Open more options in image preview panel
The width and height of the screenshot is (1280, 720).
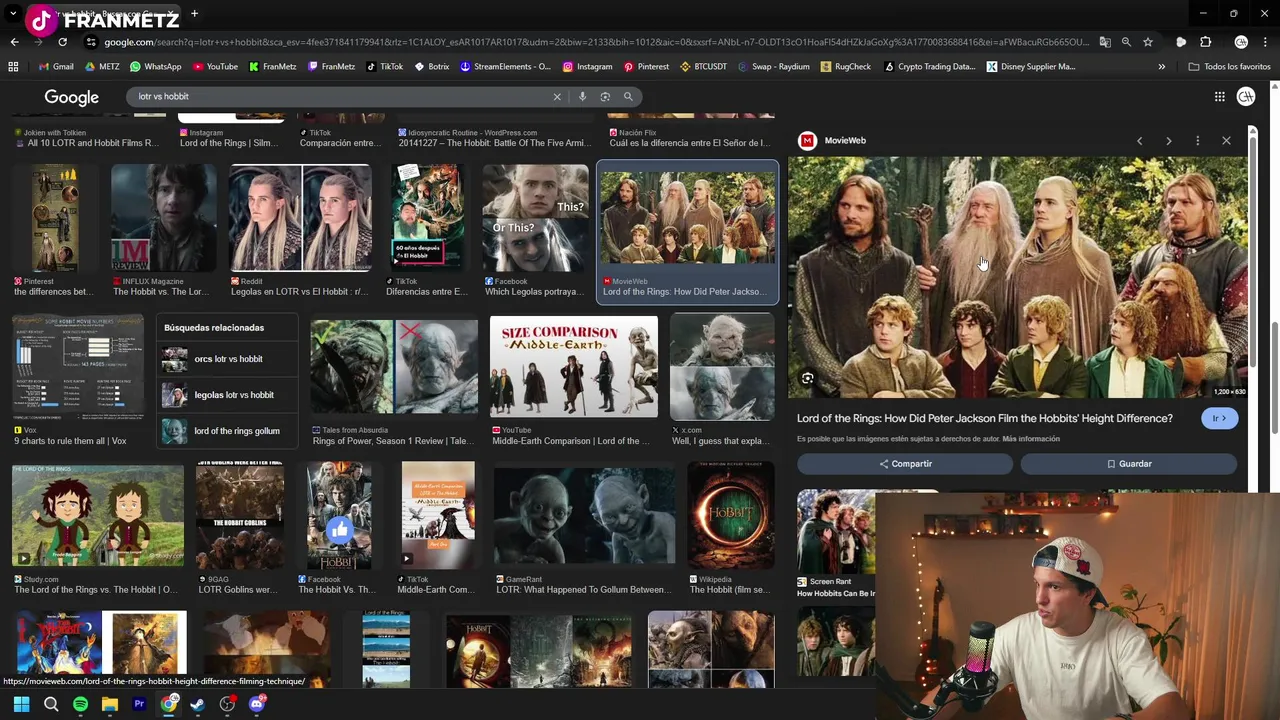(1197, 141)
